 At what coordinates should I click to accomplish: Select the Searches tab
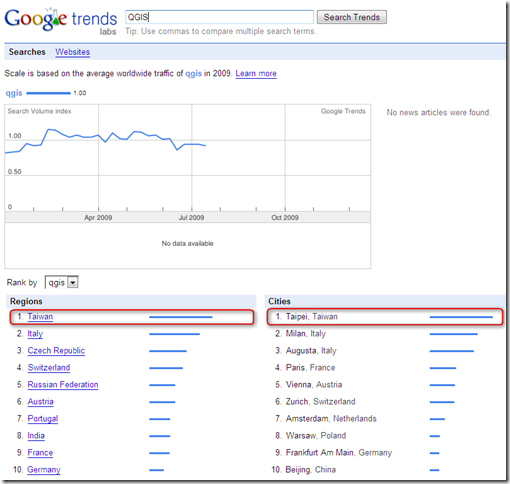27,52
